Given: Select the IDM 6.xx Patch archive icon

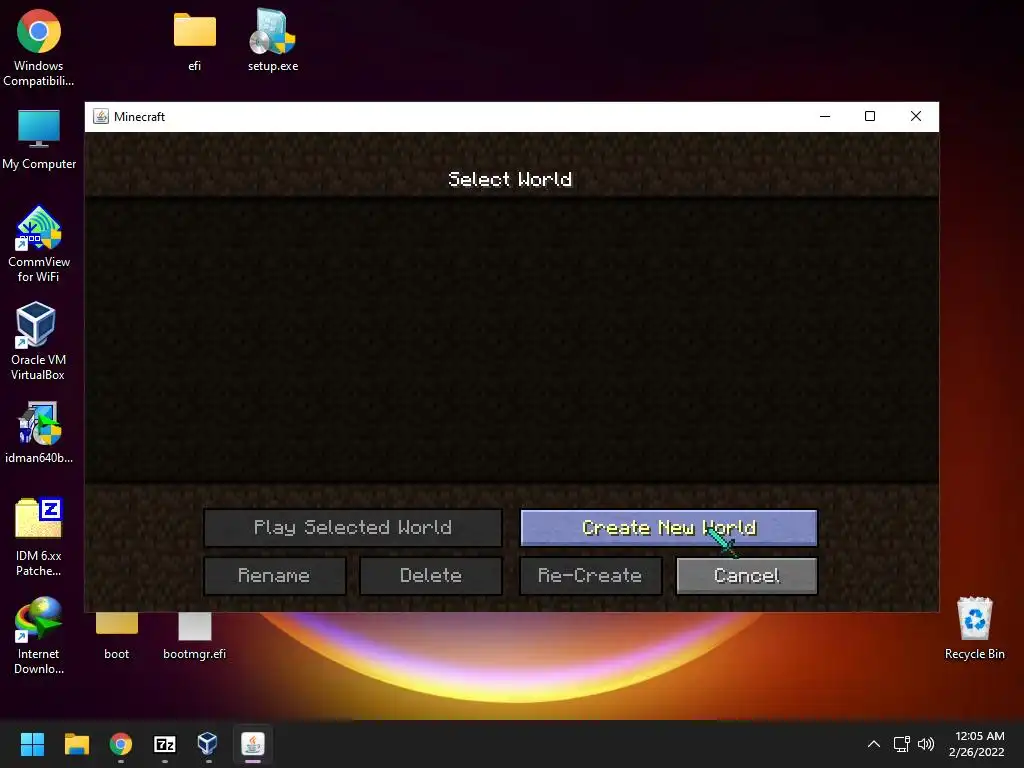Looking at the screenshot, I should 39,537.
